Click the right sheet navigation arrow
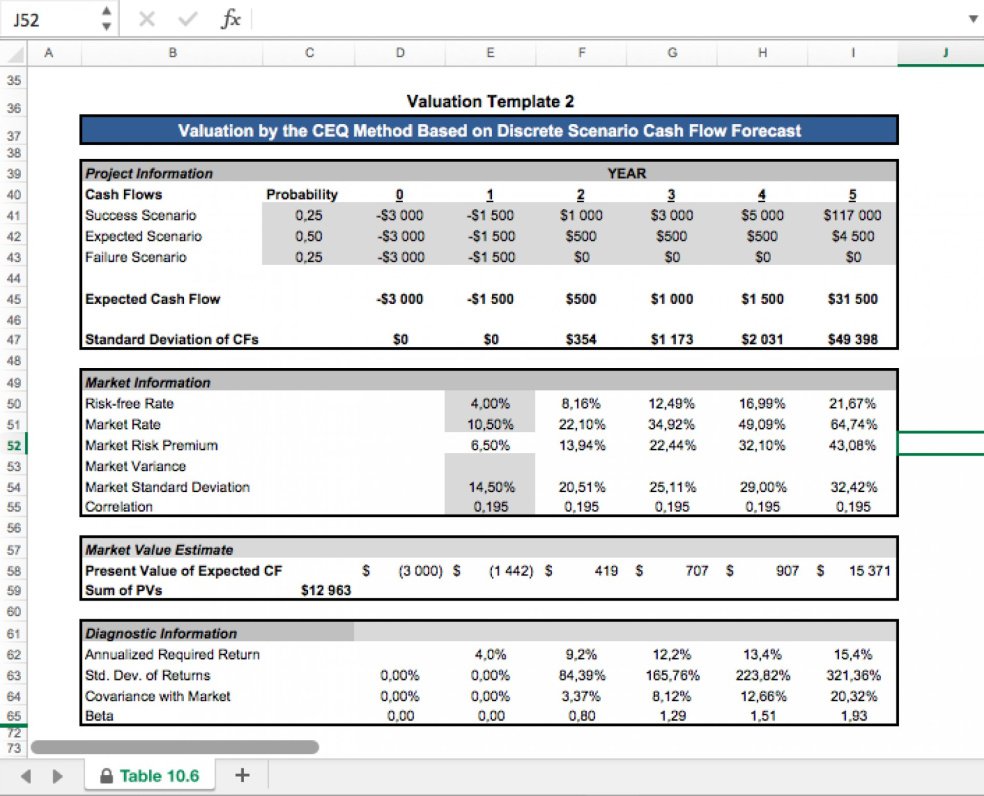The height and width of the screenshot is (796, 984). (56, 773)
